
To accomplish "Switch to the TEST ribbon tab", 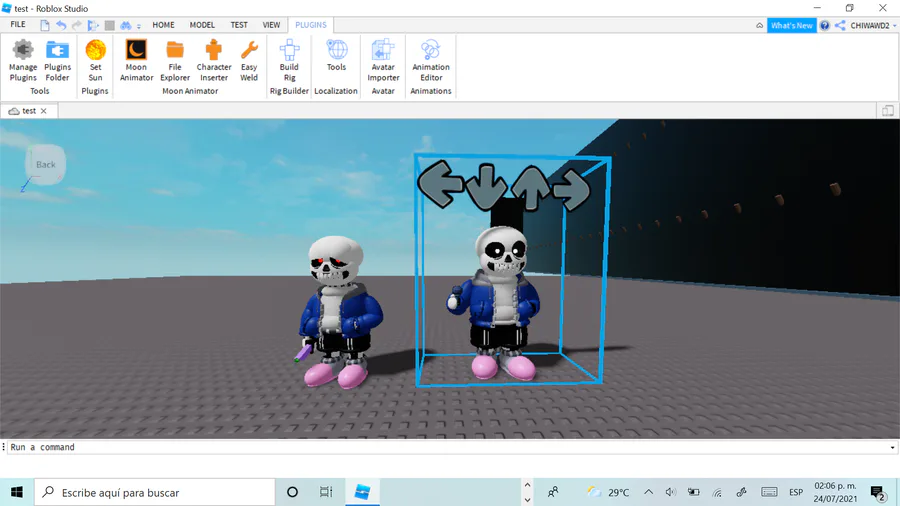I will click(x=239, y=25).
